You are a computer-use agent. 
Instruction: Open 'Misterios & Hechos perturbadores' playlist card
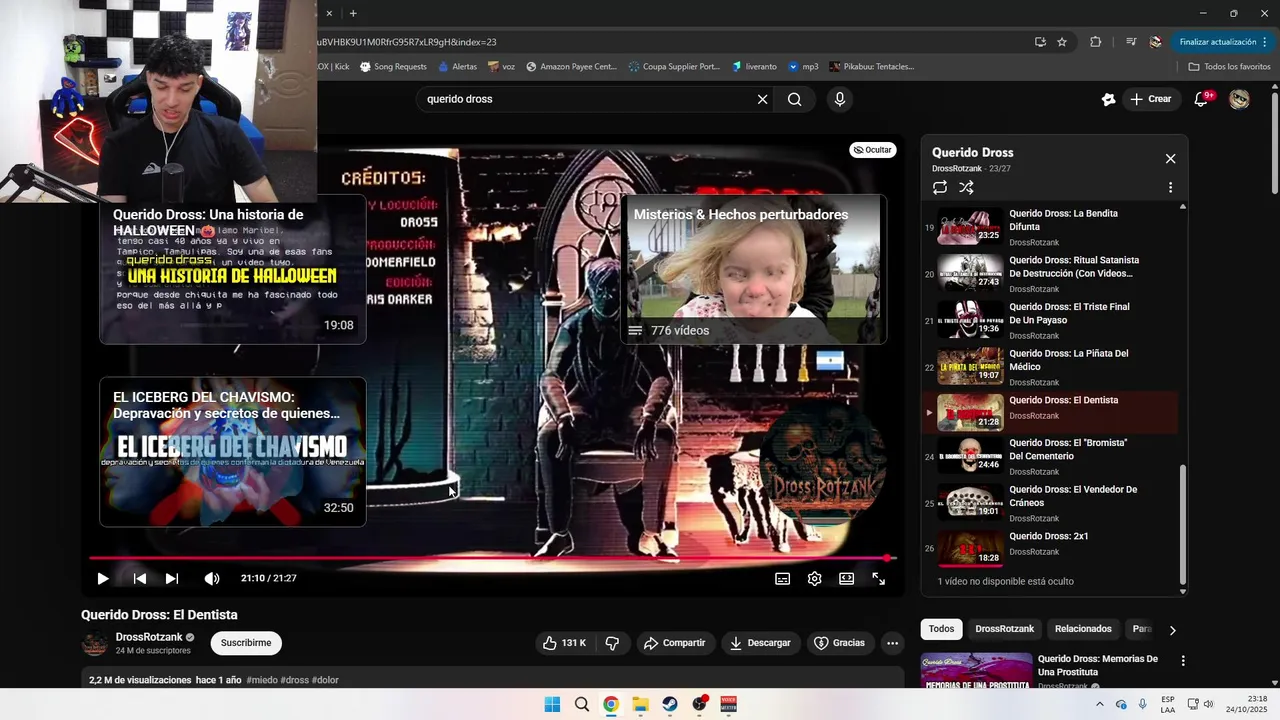point(754,269)
